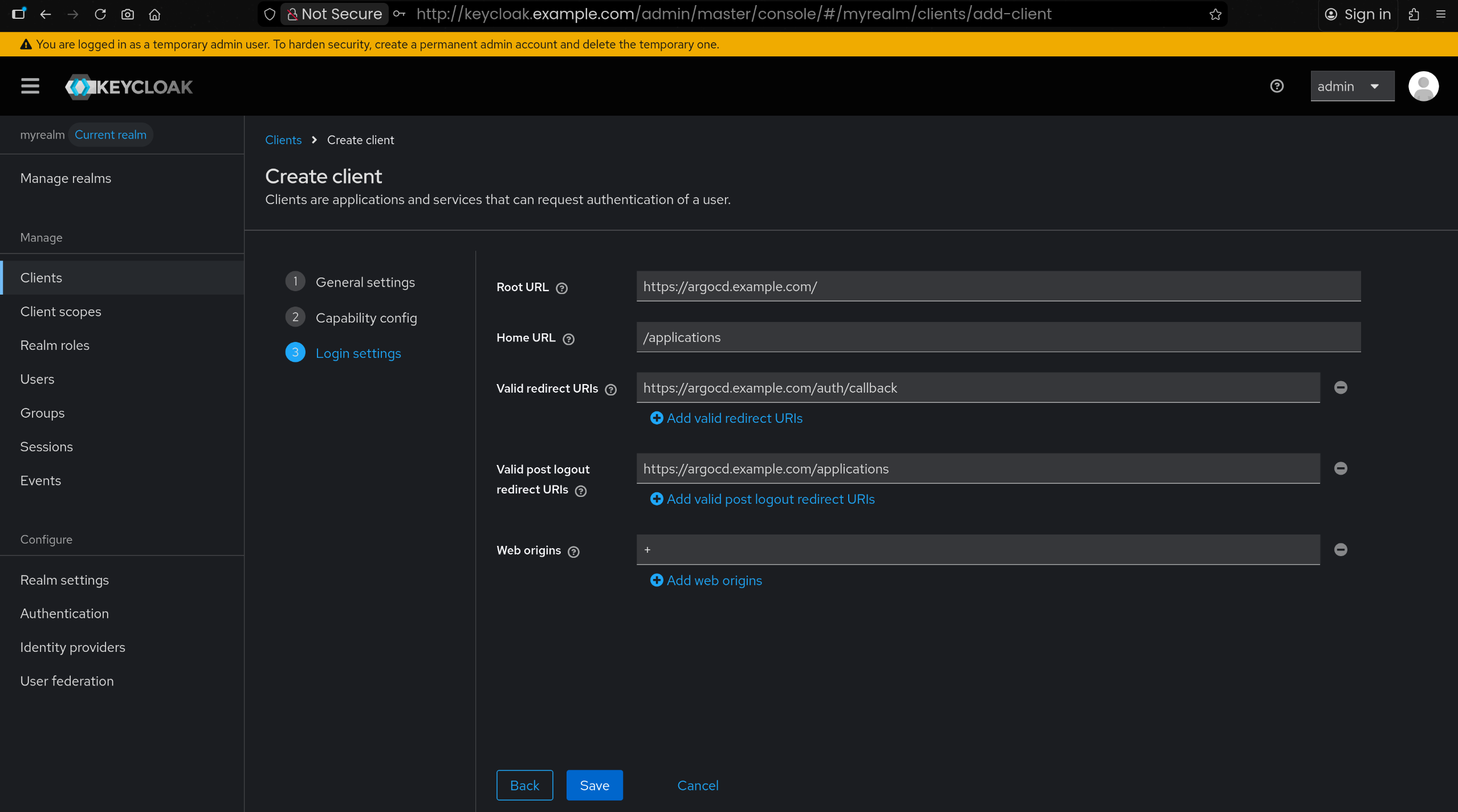Click the Home URL help icon
This screenshot has height=812, width=1458.
568,339
